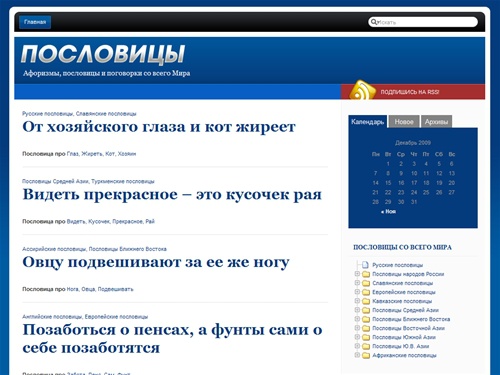Open the Русские пословицы category above first post

coord(47,114)
